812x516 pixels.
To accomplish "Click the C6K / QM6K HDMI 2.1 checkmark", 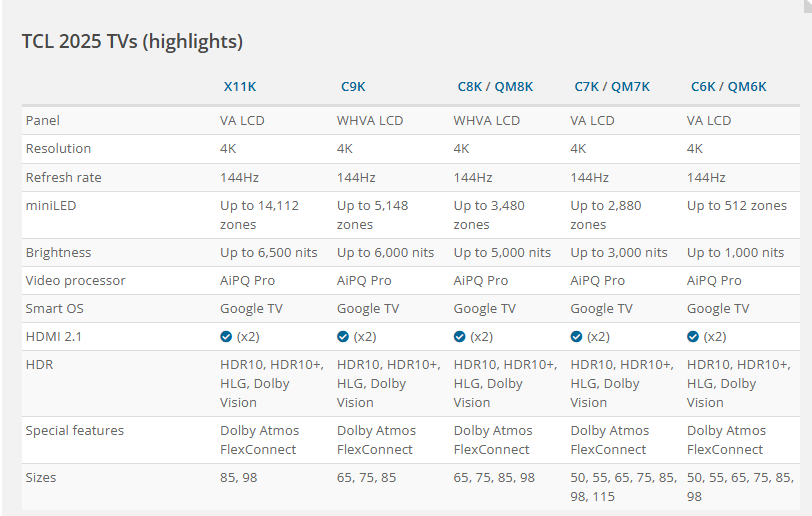I will click(693, 337).
